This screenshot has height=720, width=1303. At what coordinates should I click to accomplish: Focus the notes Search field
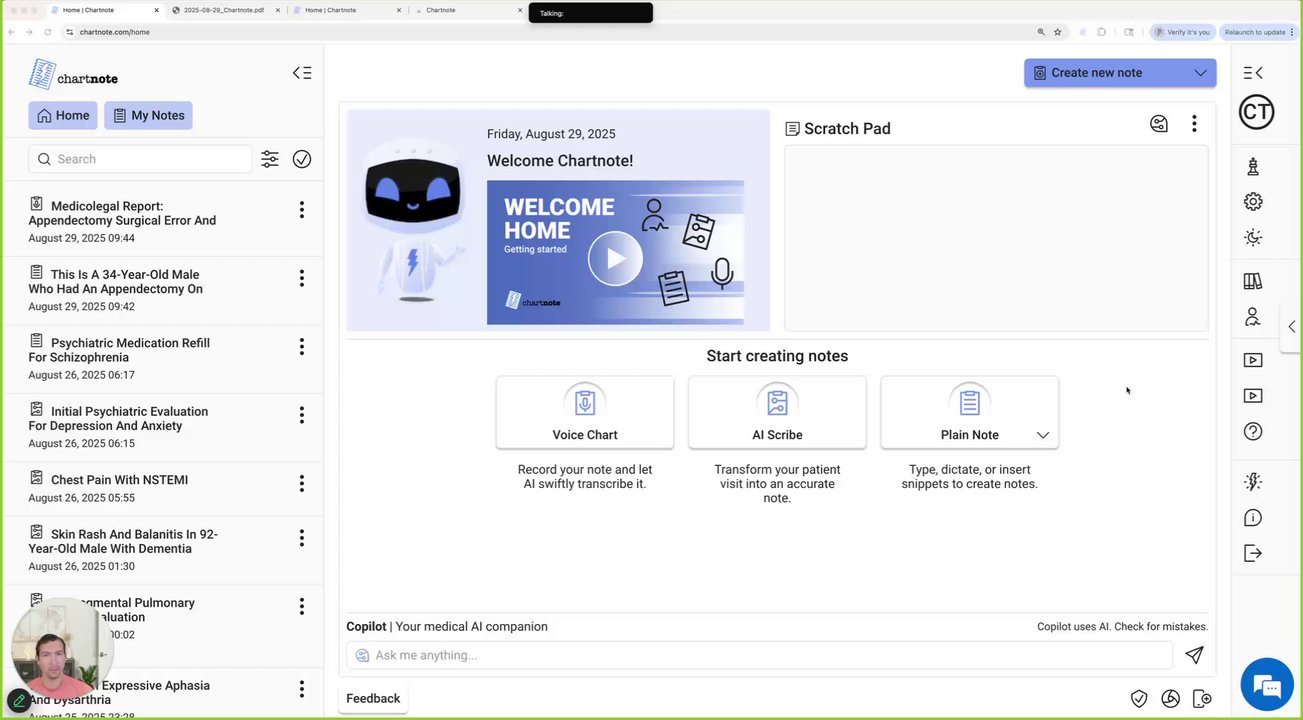click(x=140, y=159)
